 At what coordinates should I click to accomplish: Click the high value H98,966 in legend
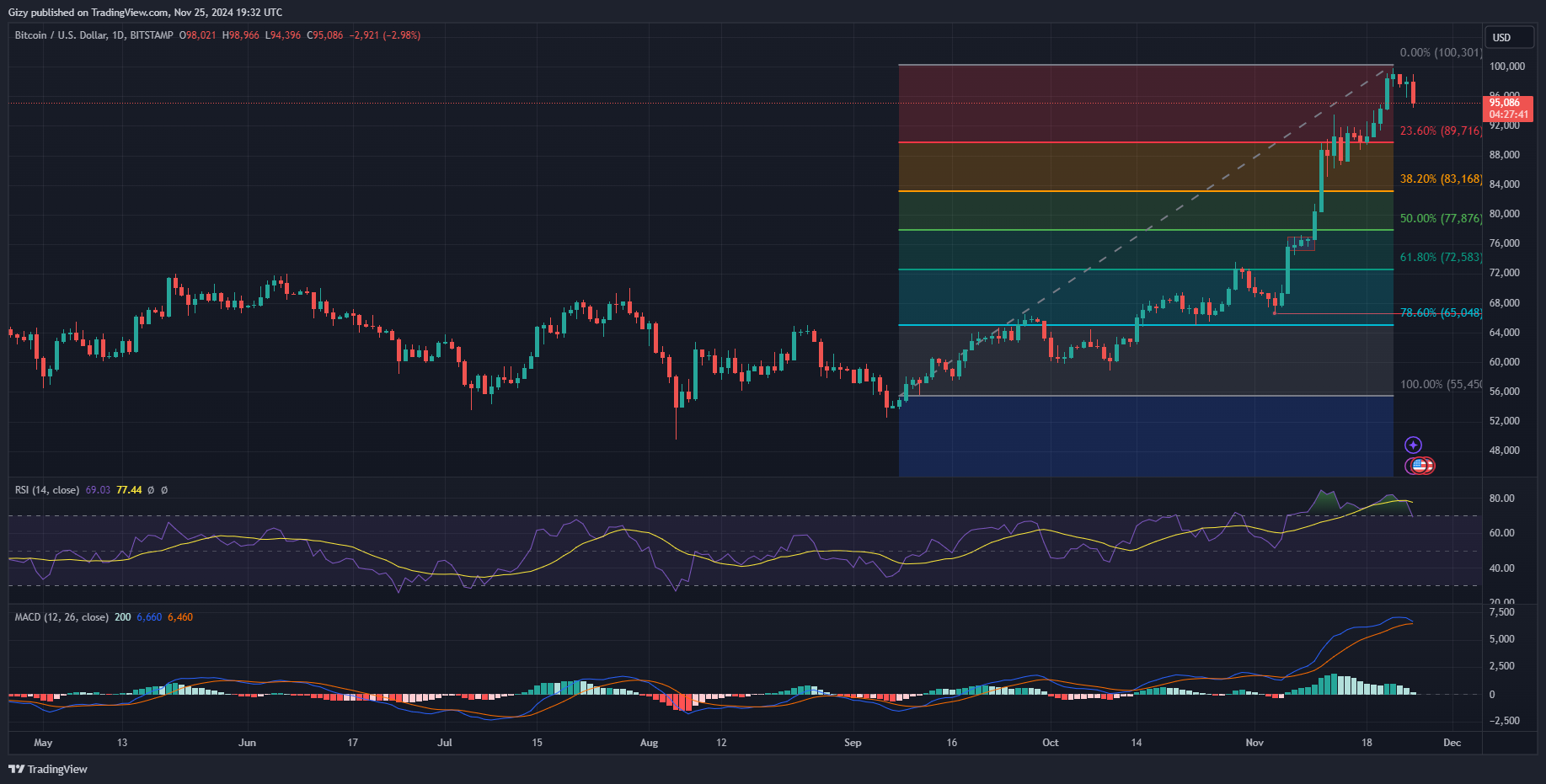click(240, 35)
